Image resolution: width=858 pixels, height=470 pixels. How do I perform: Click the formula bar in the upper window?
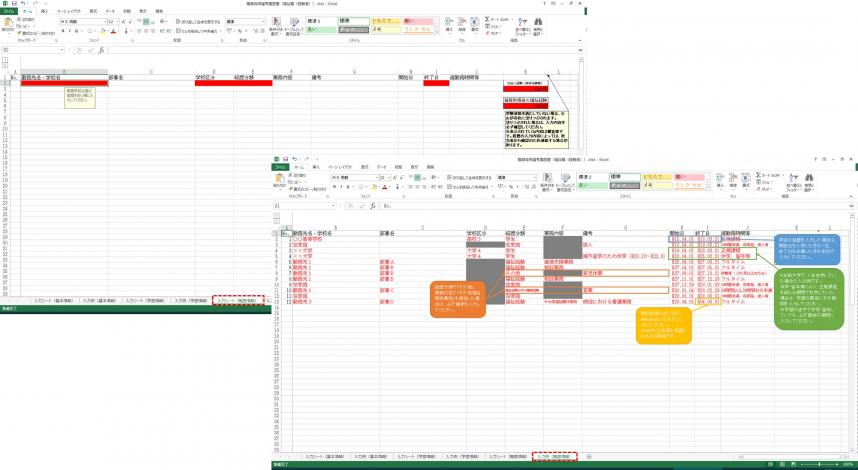click(300, 49)
